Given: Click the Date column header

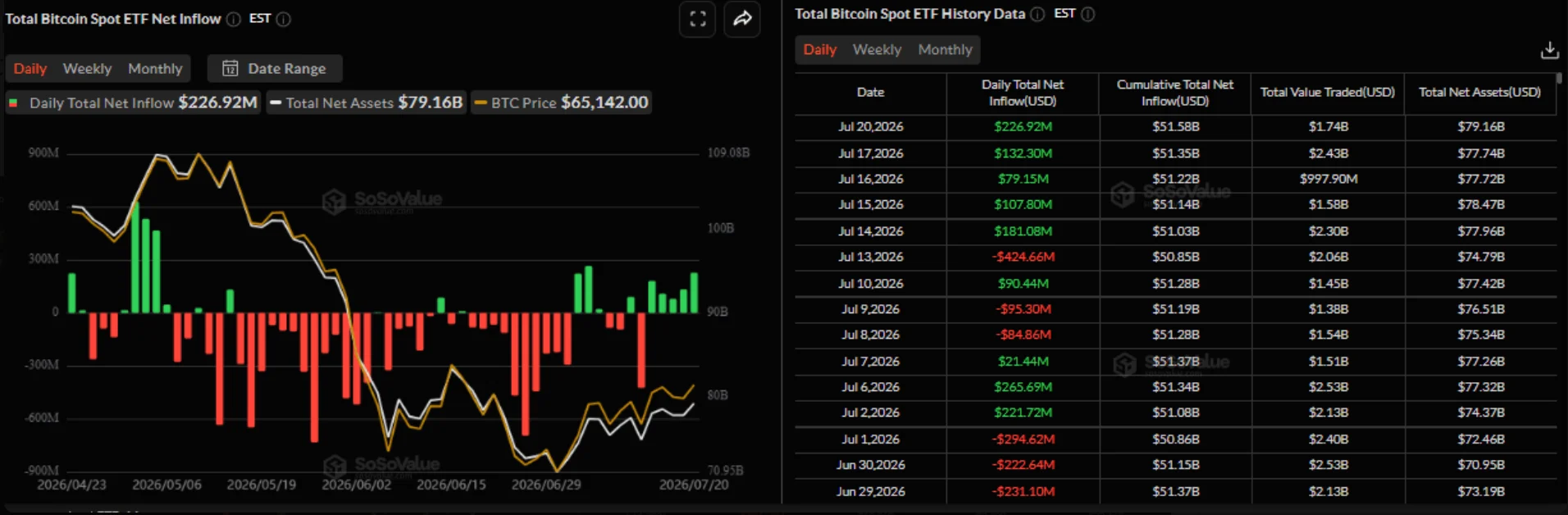Looking at the screenshot, I should tap(870, 92).
